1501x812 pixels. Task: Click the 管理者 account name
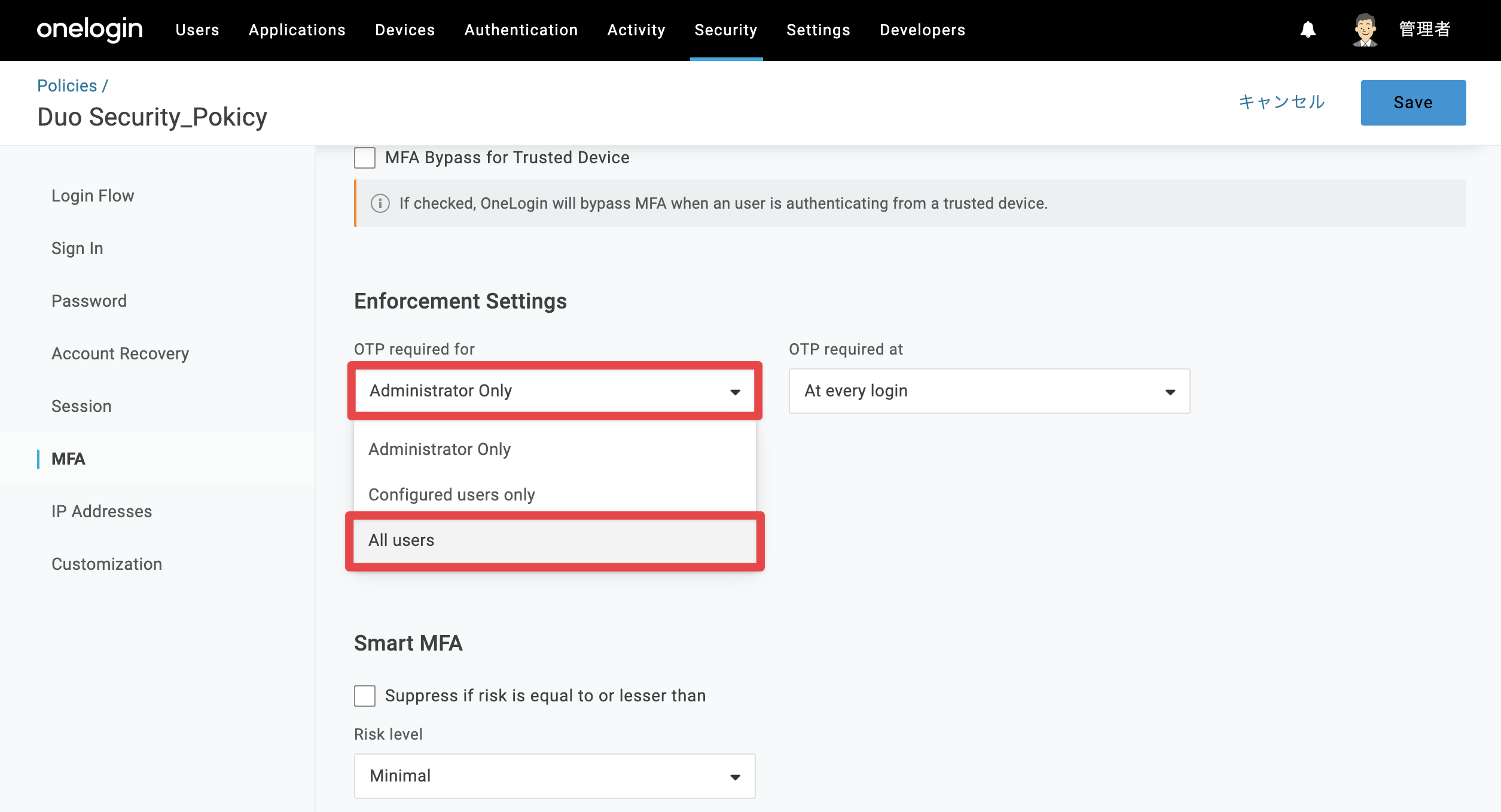click(x=1425, y=29)
